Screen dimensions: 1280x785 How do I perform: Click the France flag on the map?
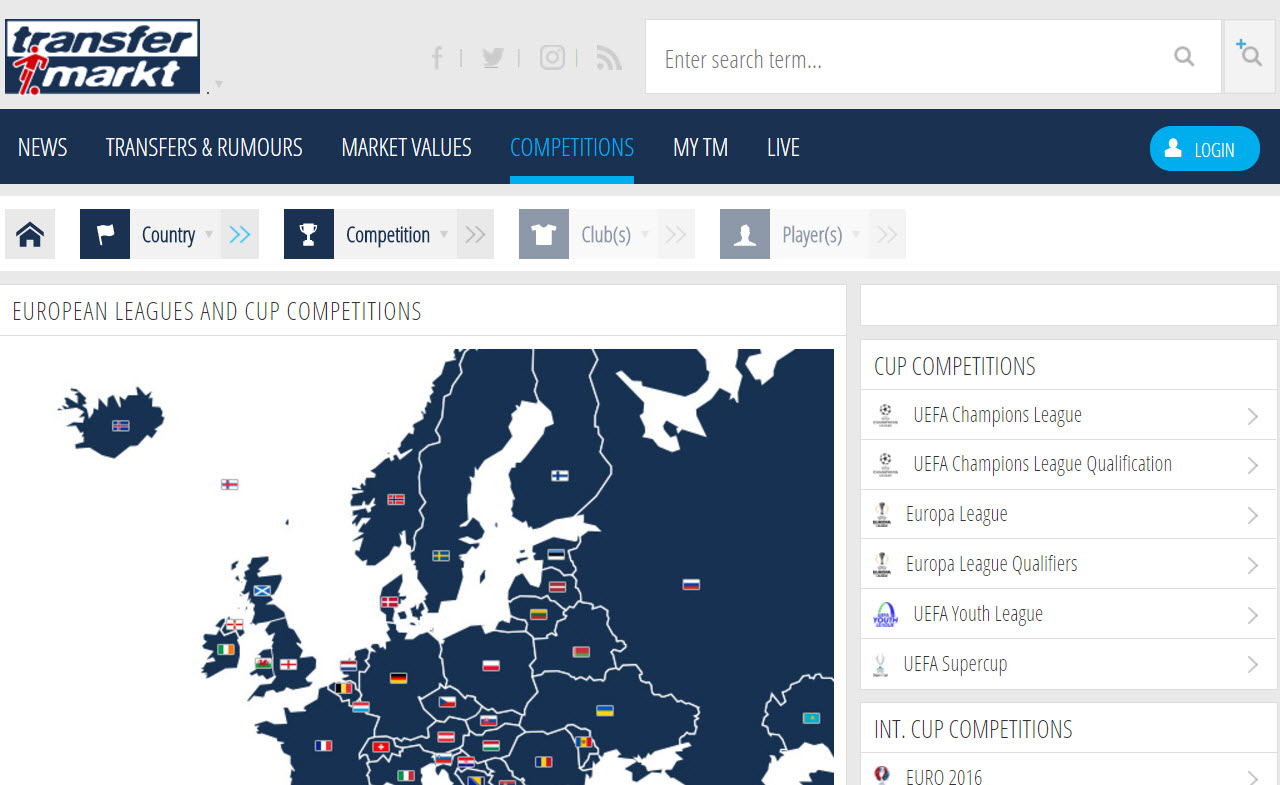click(x=323, y=745)
